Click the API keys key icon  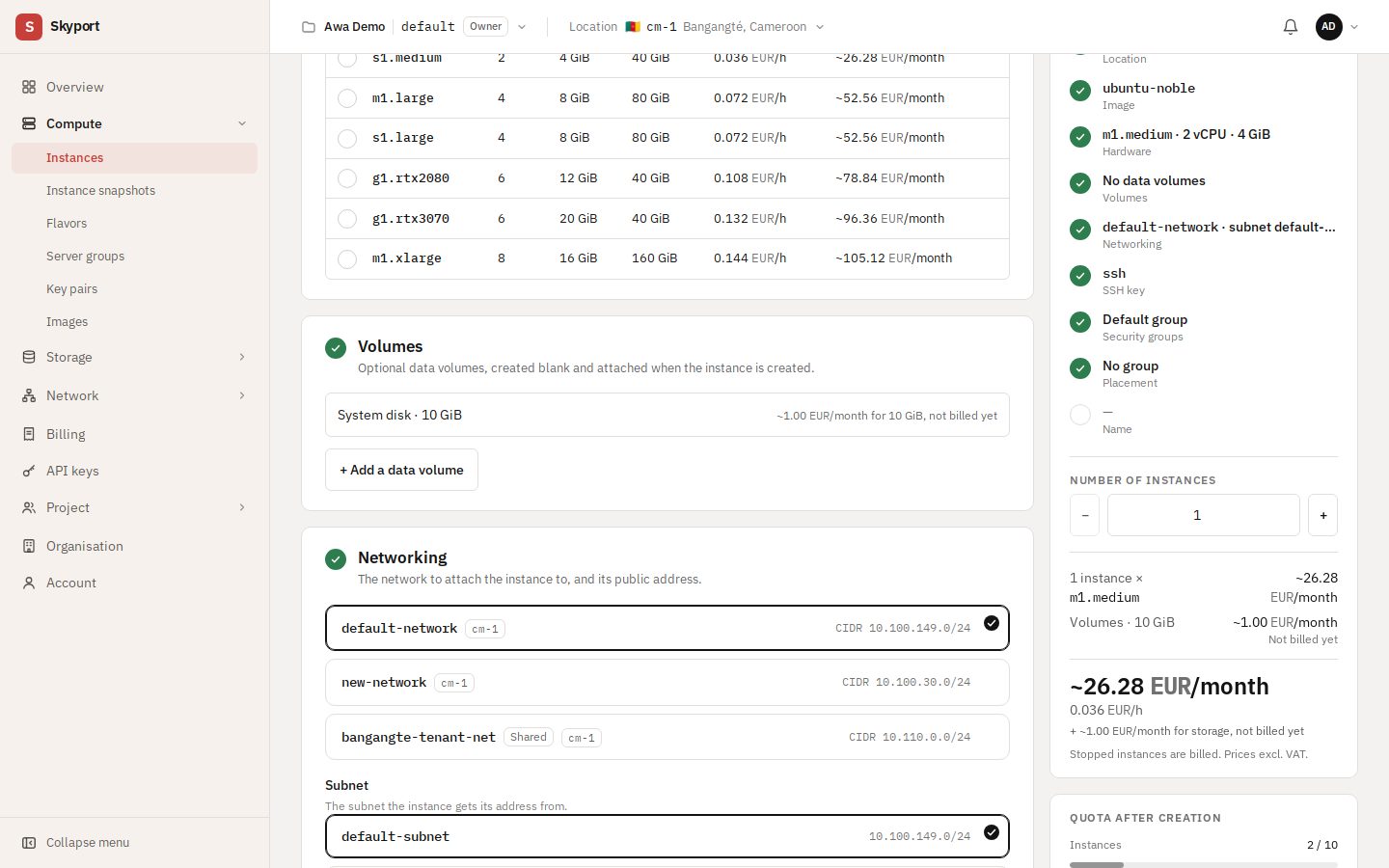pos(29,471)
